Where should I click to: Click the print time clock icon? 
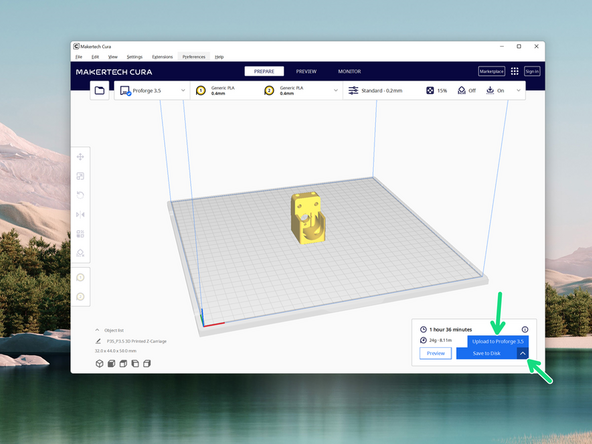coord(423,330)
